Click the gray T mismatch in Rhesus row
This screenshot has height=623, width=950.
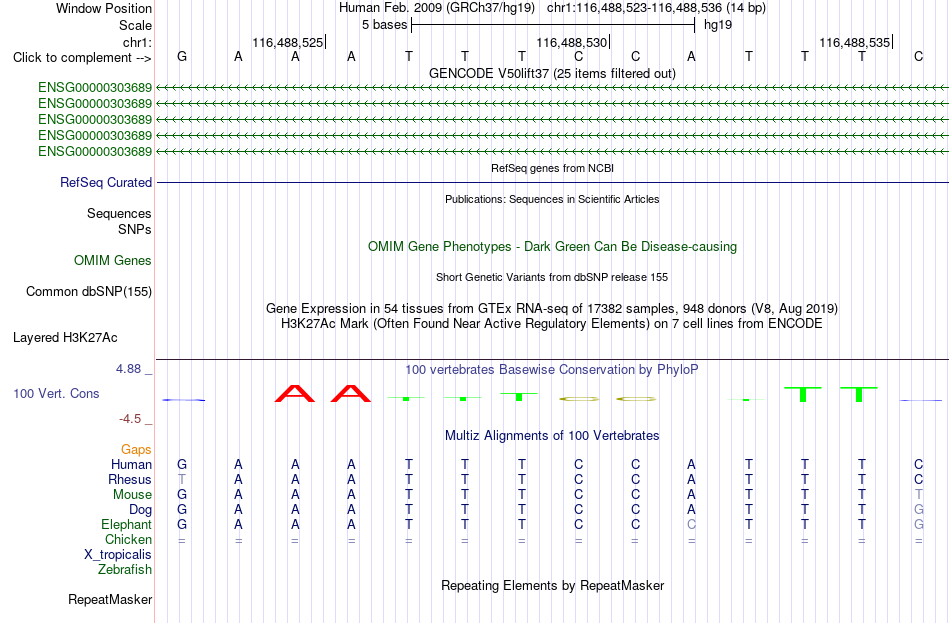182,479
